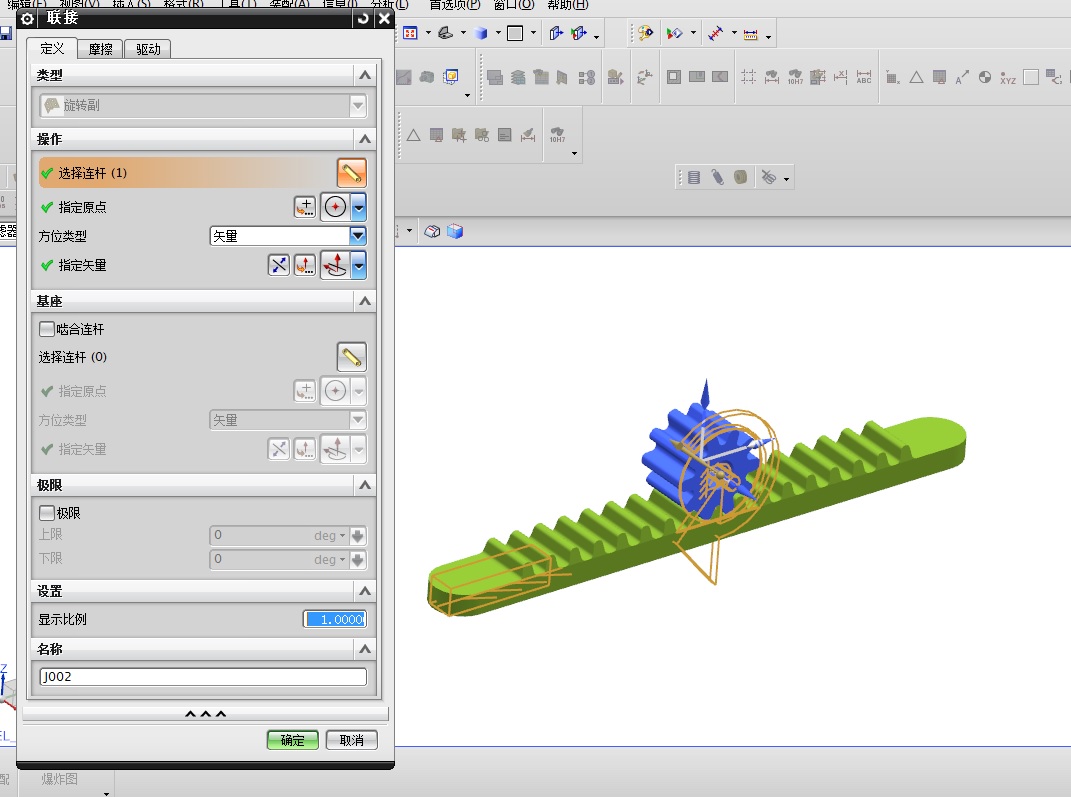Viewport: 1071px width, 797px height.
Task: Click the 确定 button
Action: [x=292, y=740]
